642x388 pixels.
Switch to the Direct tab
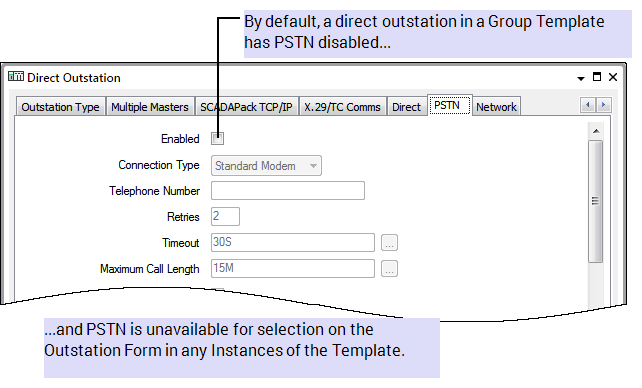[x=407, y=107]
